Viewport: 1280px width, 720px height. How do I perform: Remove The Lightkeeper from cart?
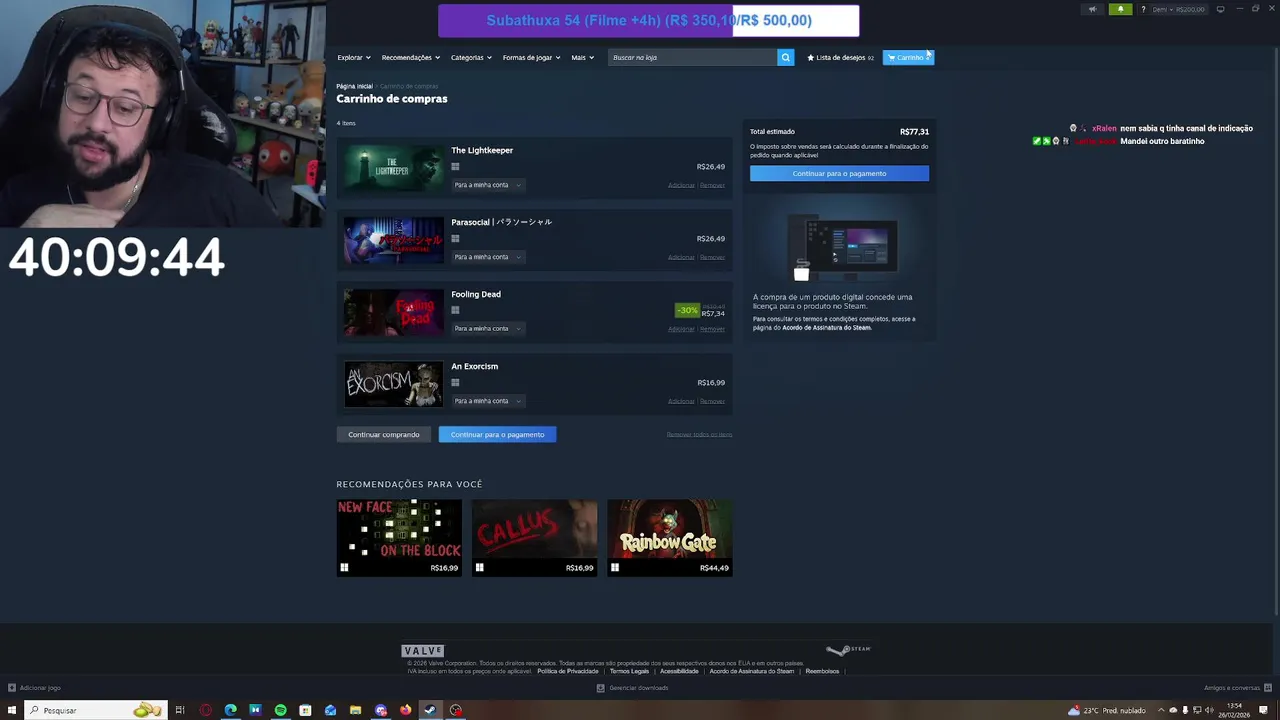pos(712,185)
